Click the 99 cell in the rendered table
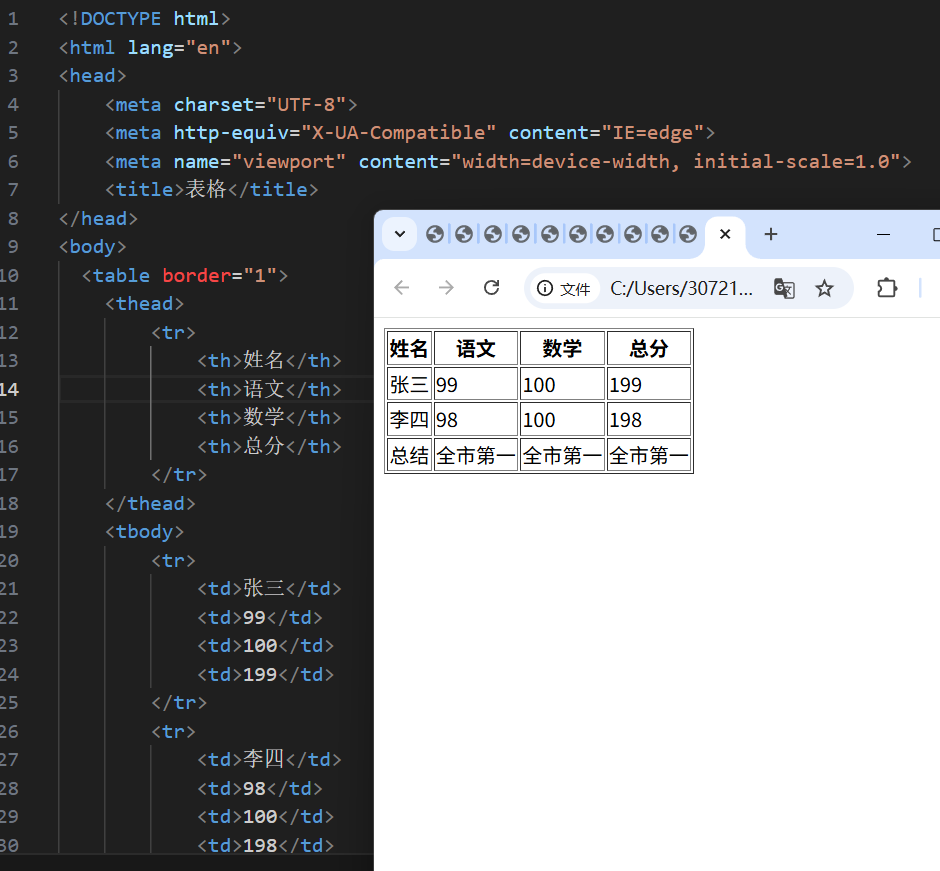The height and width of the screenshot is (871, 940). 475,384
